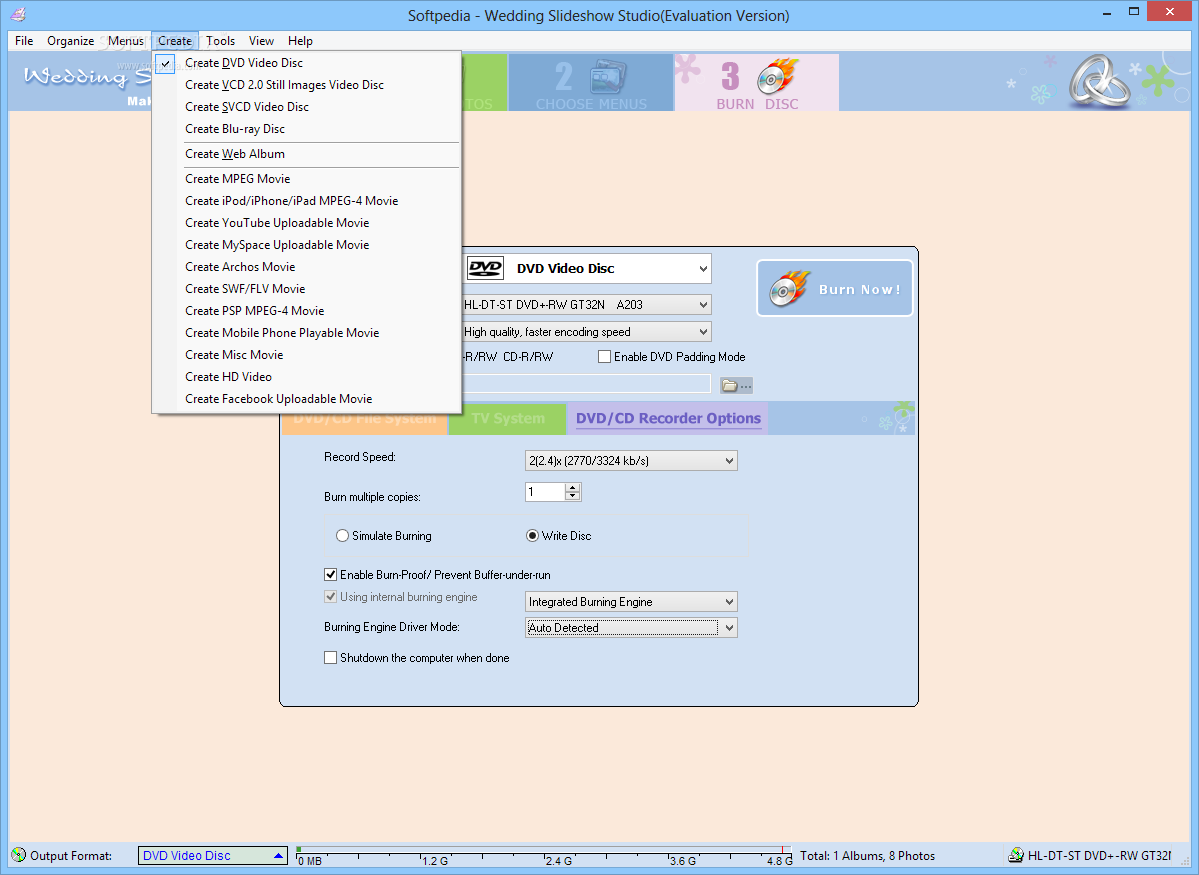Choose Create Web Album
This screenshot has height=875, width=1199.
pos(307,154)
